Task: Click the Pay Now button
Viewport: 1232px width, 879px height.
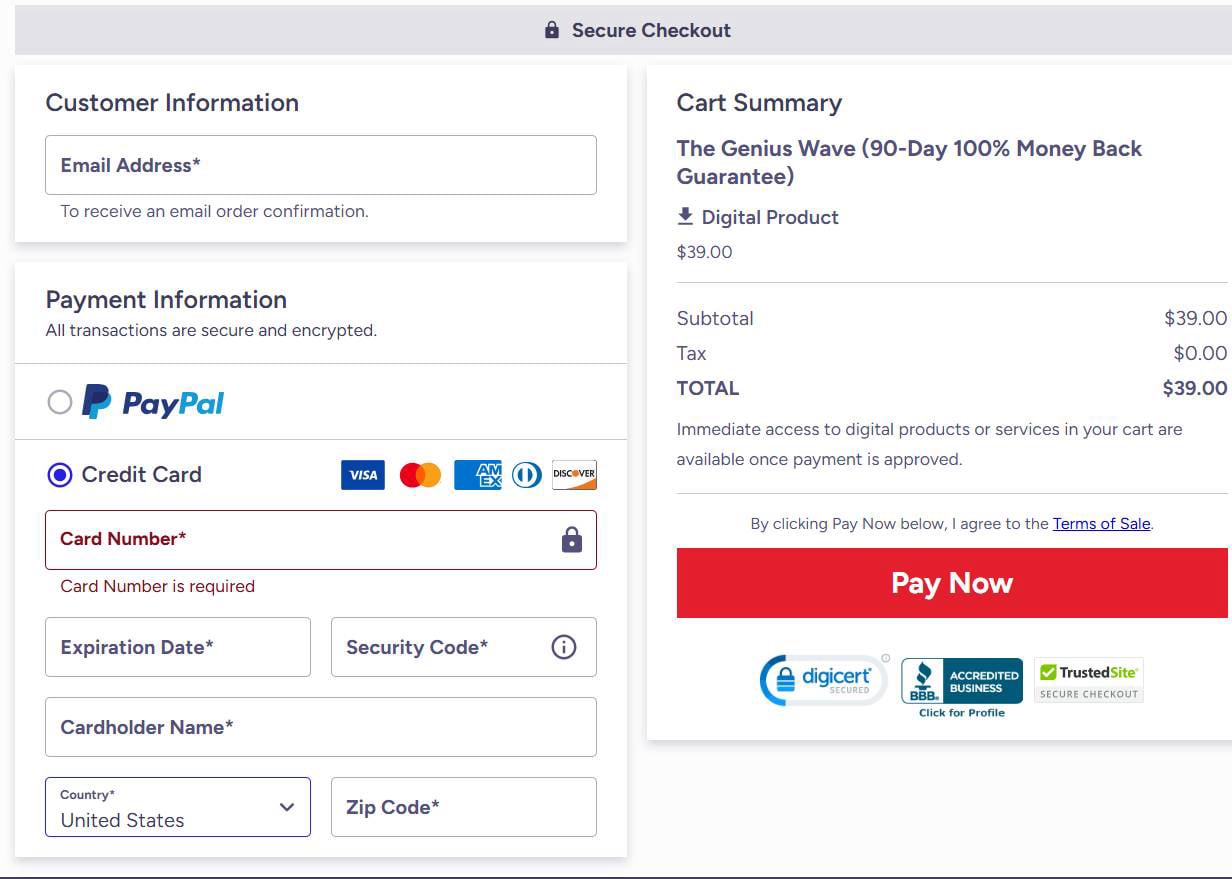Action: click(x=951, y=583)
